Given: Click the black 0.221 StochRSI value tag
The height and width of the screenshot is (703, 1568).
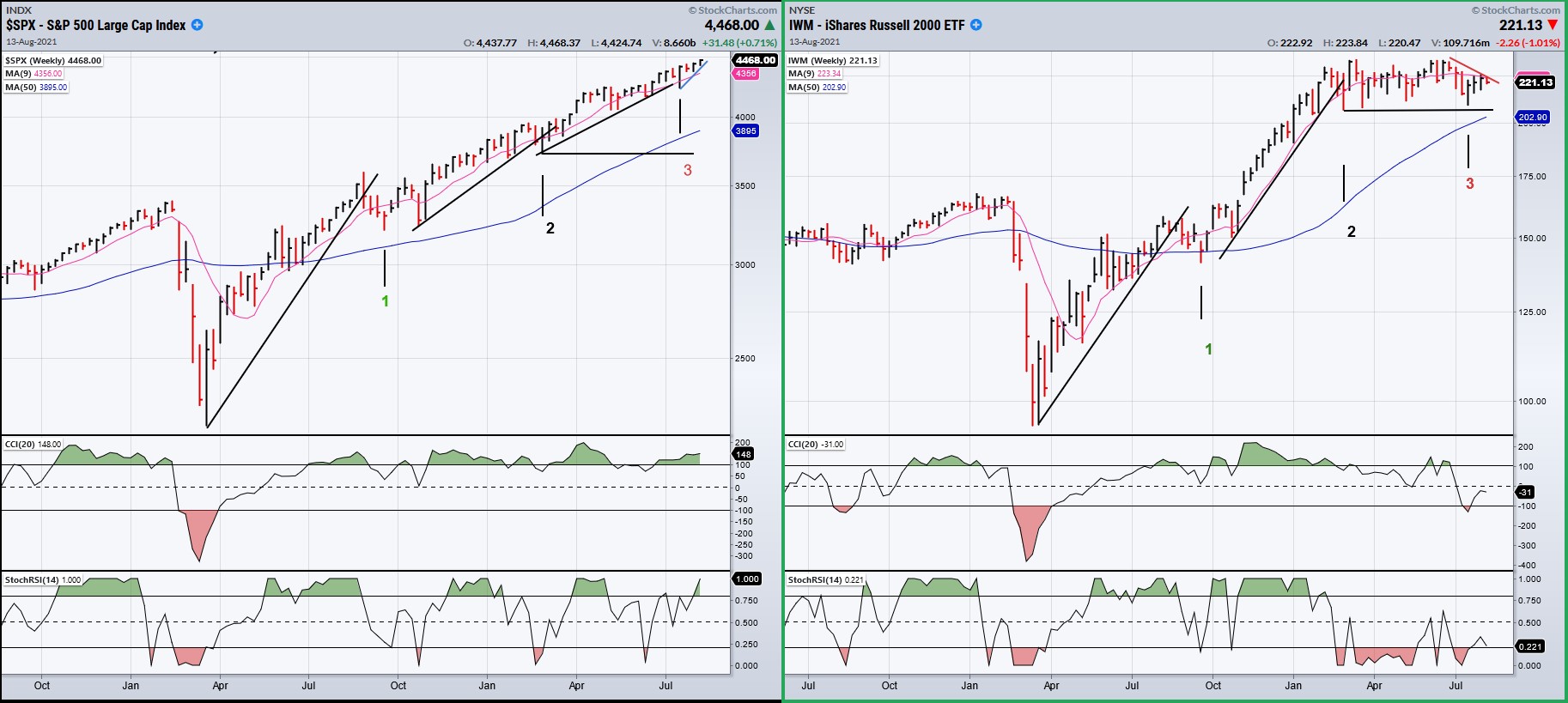Looking at the screenshot, I should point(1530,646).
